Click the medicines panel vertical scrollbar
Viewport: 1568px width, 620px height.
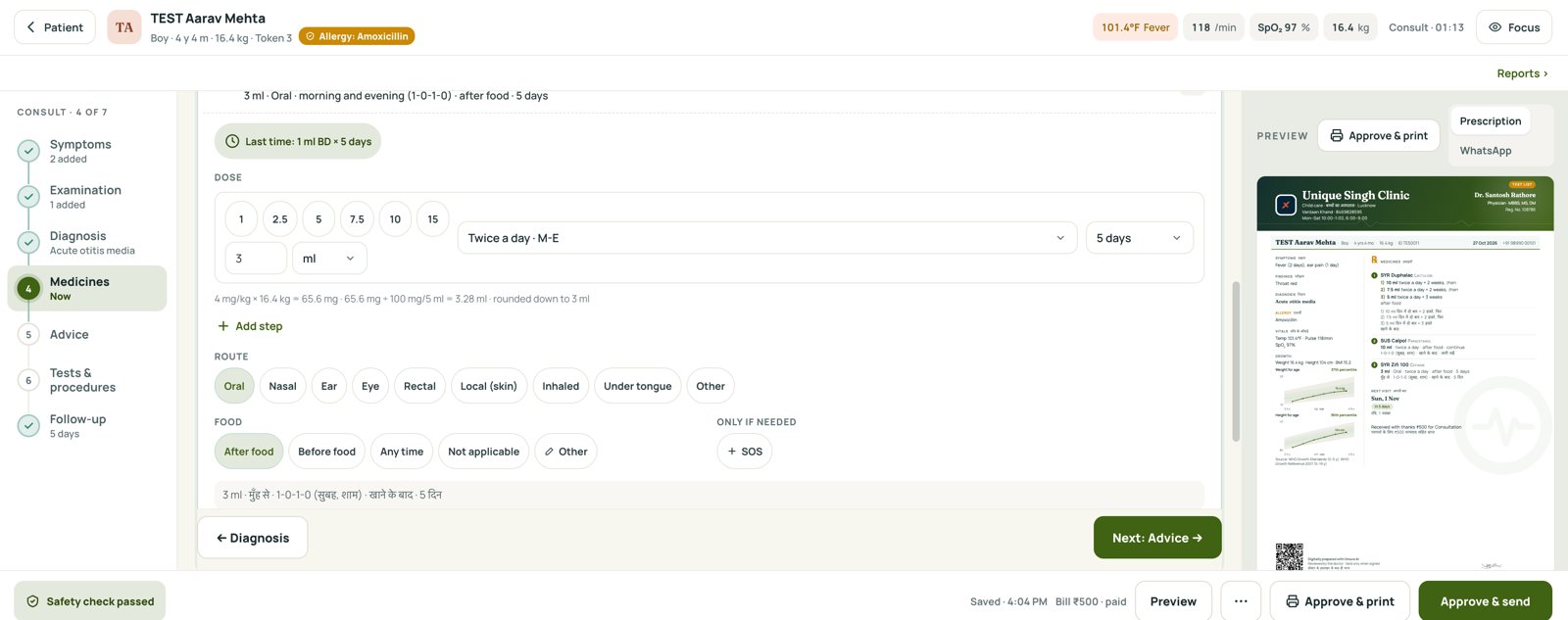pos(1236,362)
